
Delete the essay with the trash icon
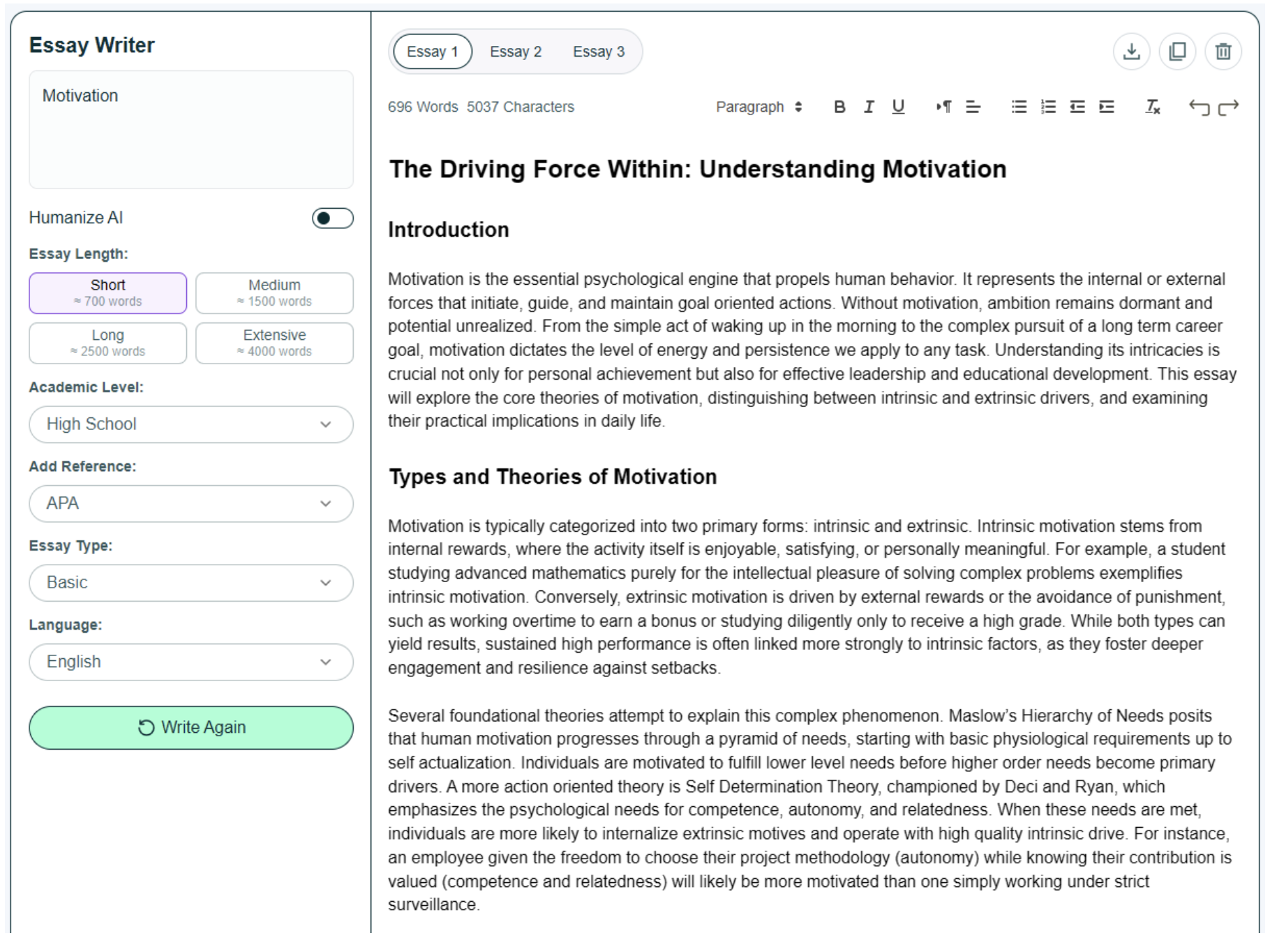point(1223,52)
